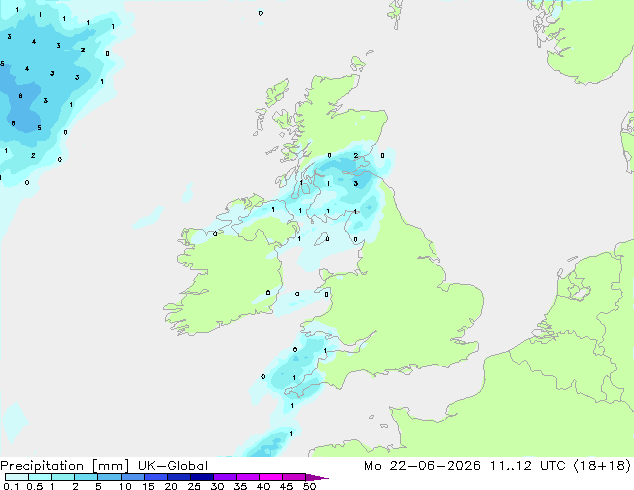Click the above-50 arrow end of legend
The height and width of the screenshot is (490, 634).
(x=317, y=477)
